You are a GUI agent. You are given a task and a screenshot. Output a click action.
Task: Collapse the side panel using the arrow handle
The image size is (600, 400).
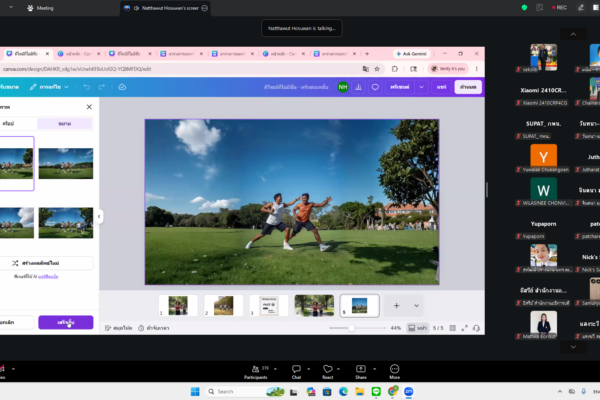(99, 217)
